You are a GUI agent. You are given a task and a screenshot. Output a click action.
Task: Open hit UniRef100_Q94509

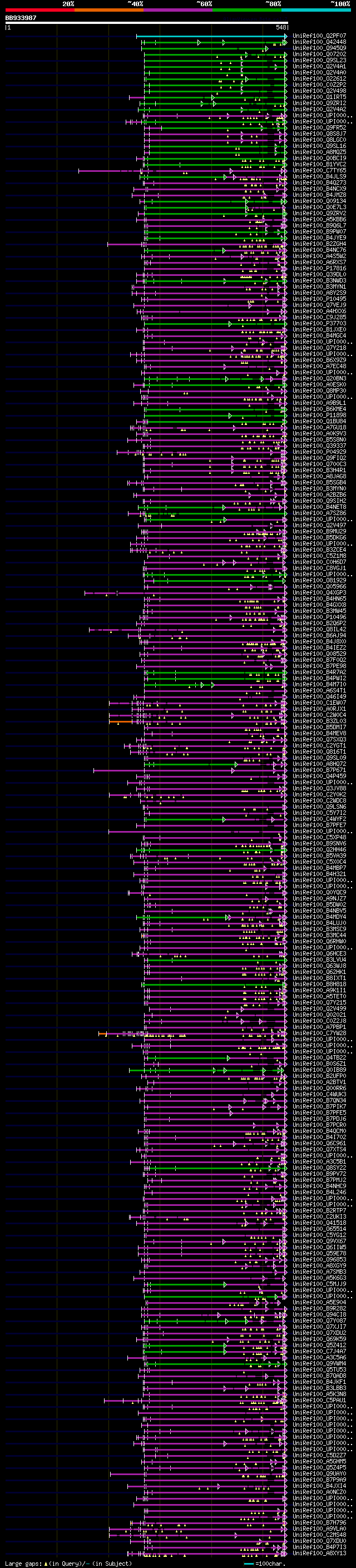[x=319, y=48]
